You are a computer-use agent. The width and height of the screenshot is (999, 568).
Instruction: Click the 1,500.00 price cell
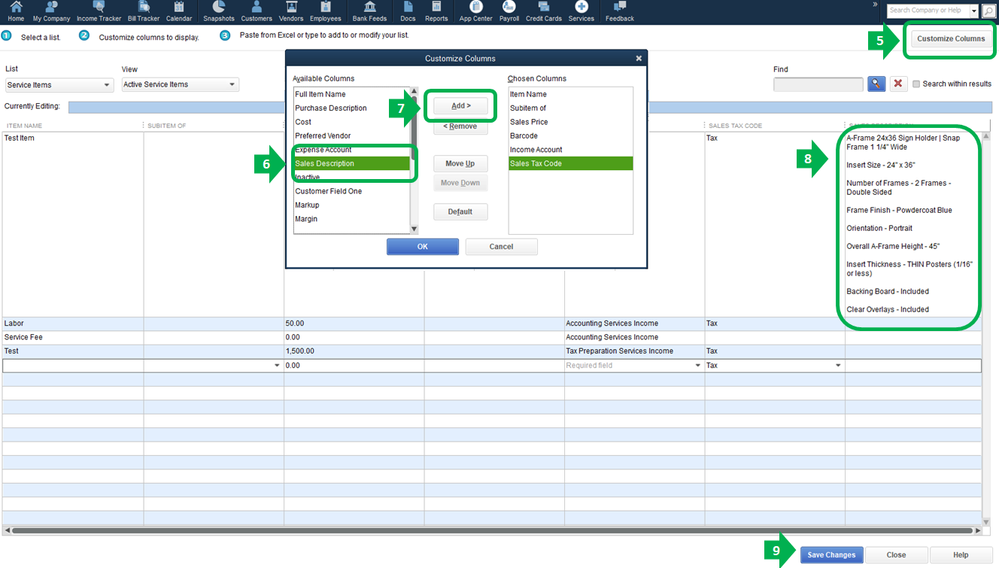(x=354, y=351)
